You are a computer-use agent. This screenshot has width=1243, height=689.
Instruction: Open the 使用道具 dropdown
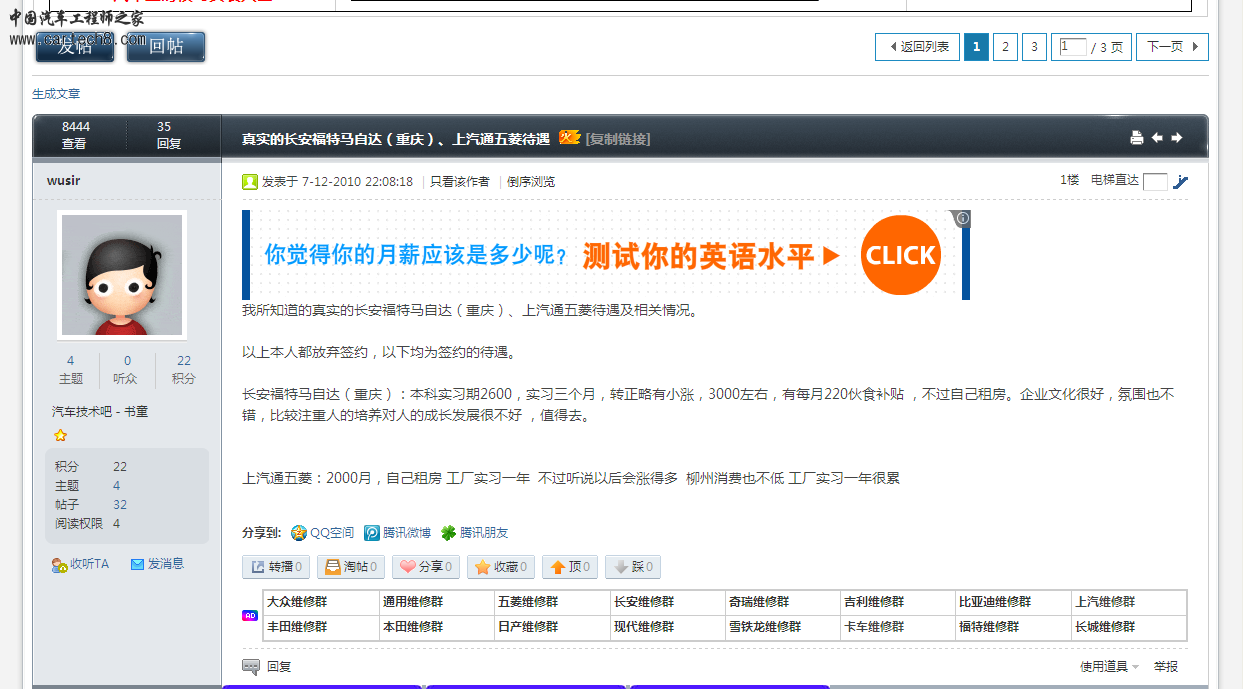pyautogui.click(x=1109, y=667)
